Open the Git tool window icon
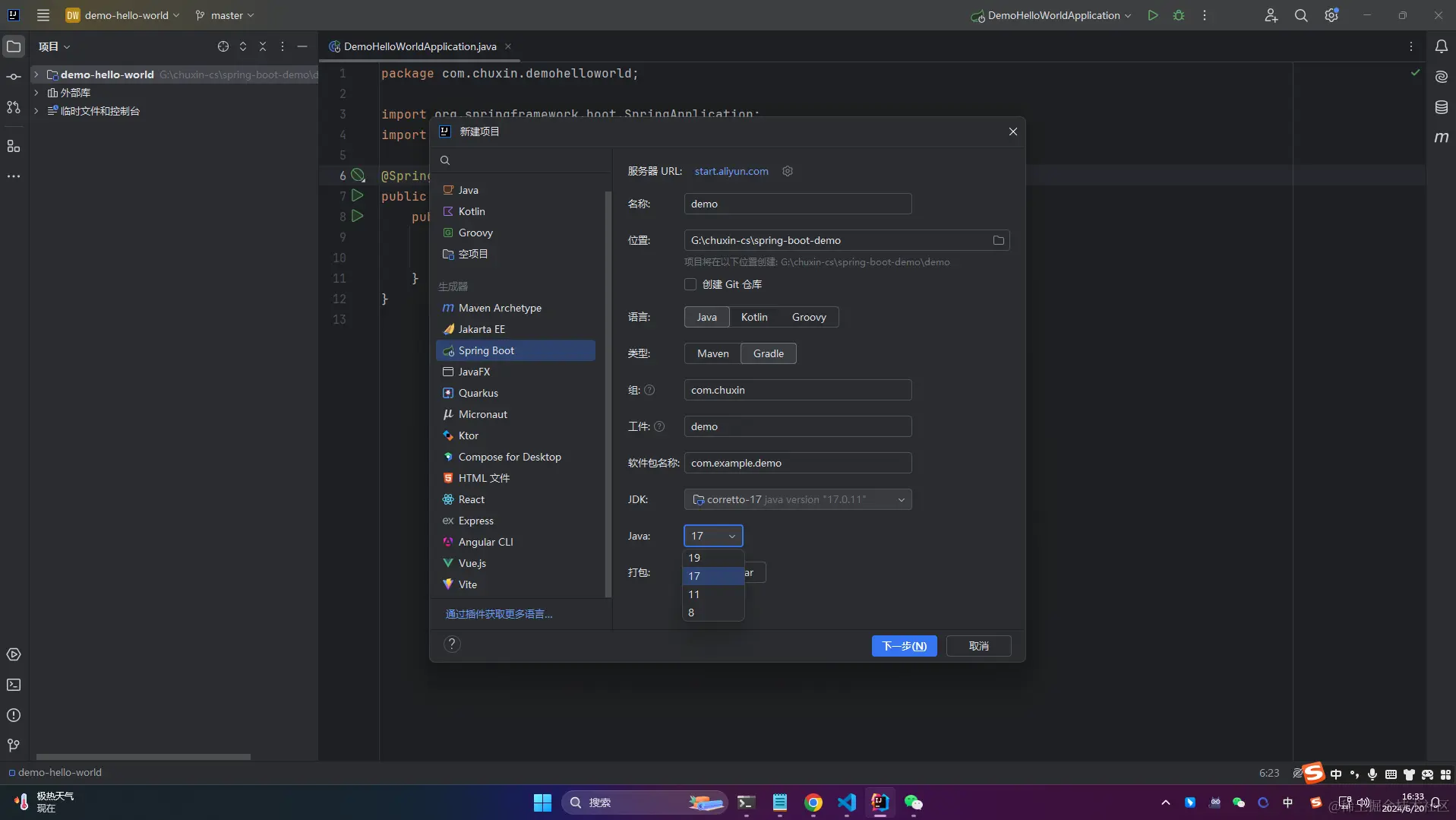 coord(14,746)
